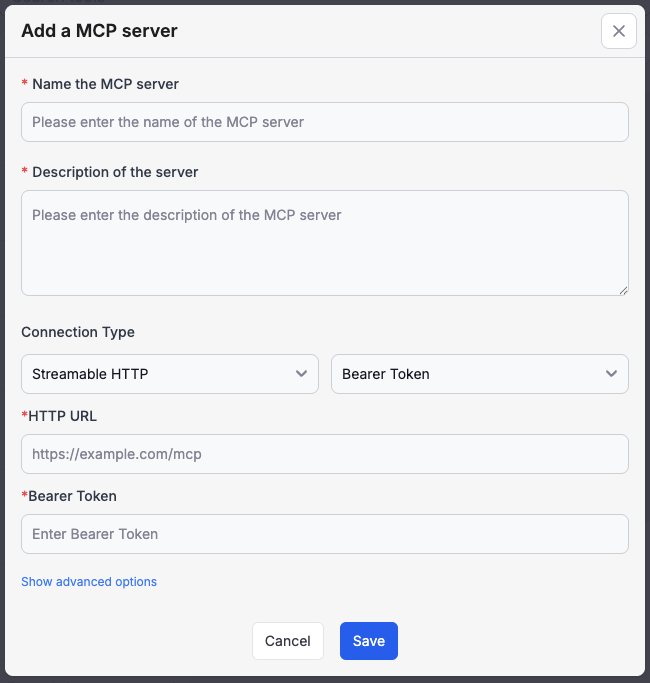Click into the server description text area
This screenshot has height=683, width=650.
point(324,243)
